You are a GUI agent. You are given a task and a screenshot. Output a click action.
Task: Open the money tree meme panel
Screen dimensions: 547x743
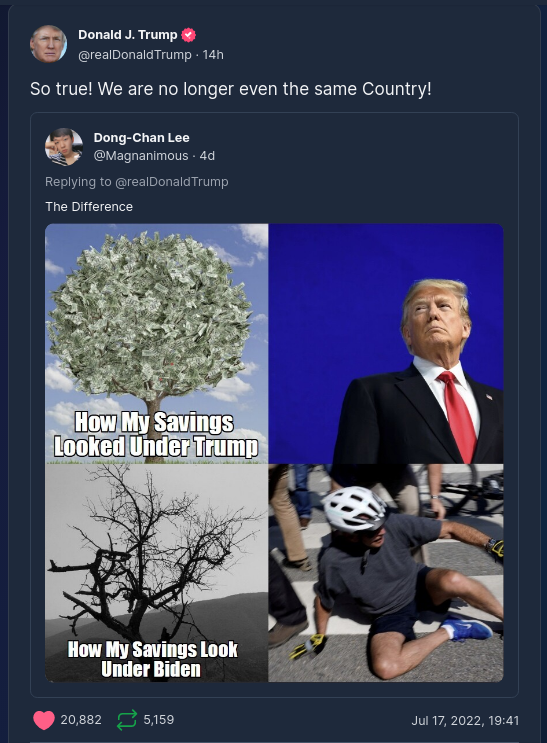point(157,344)
